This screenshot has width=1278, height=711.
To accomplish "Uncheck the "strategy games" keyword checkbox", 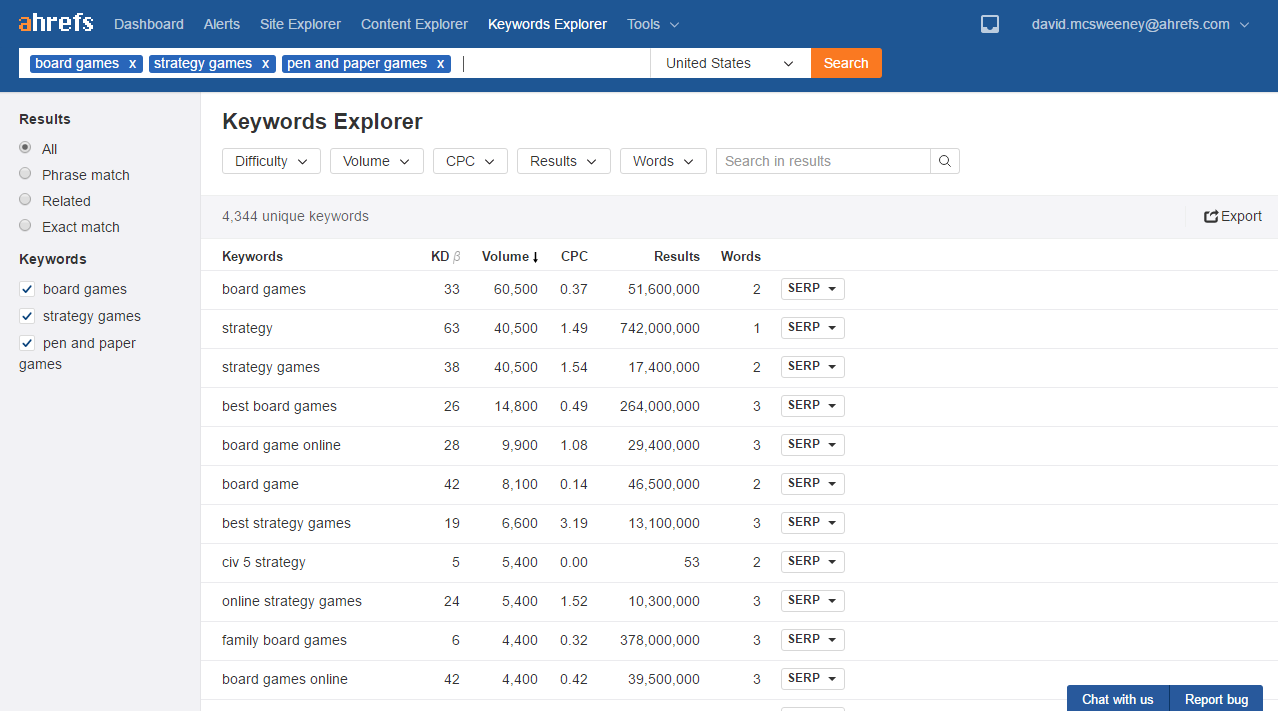I will coord(26,316).
